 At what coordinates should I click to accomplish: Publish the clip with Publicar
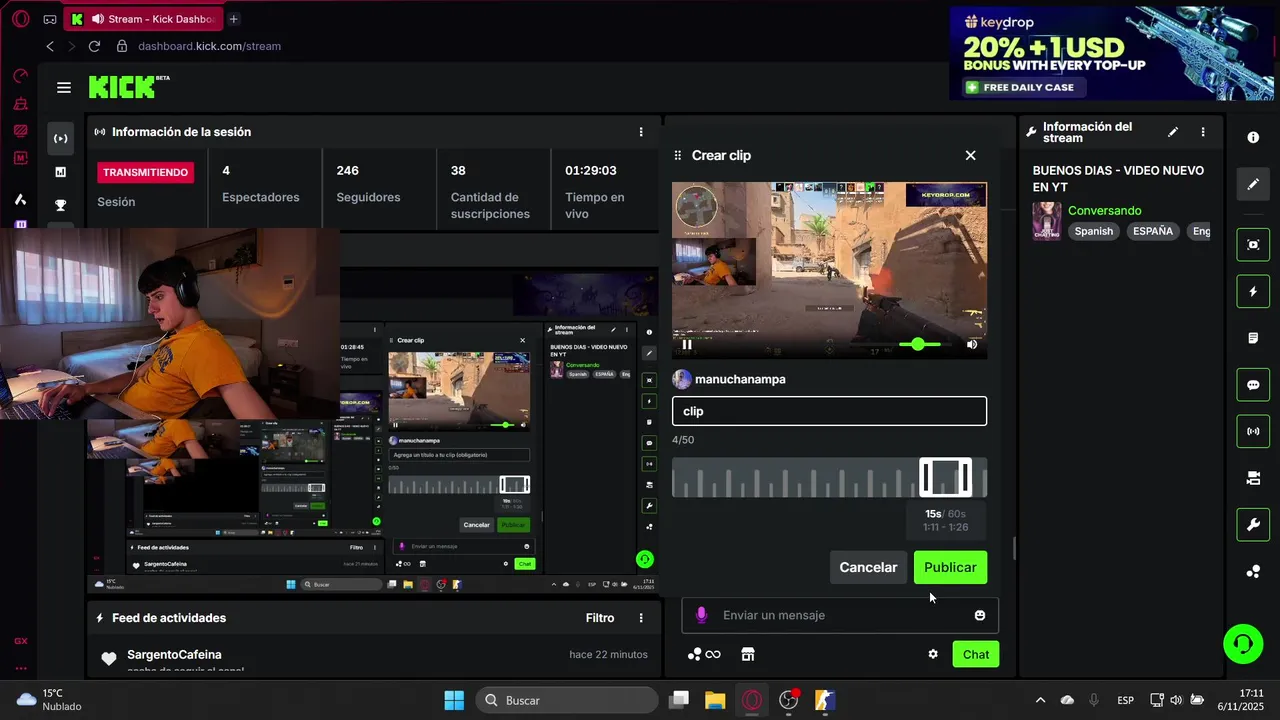950,567
